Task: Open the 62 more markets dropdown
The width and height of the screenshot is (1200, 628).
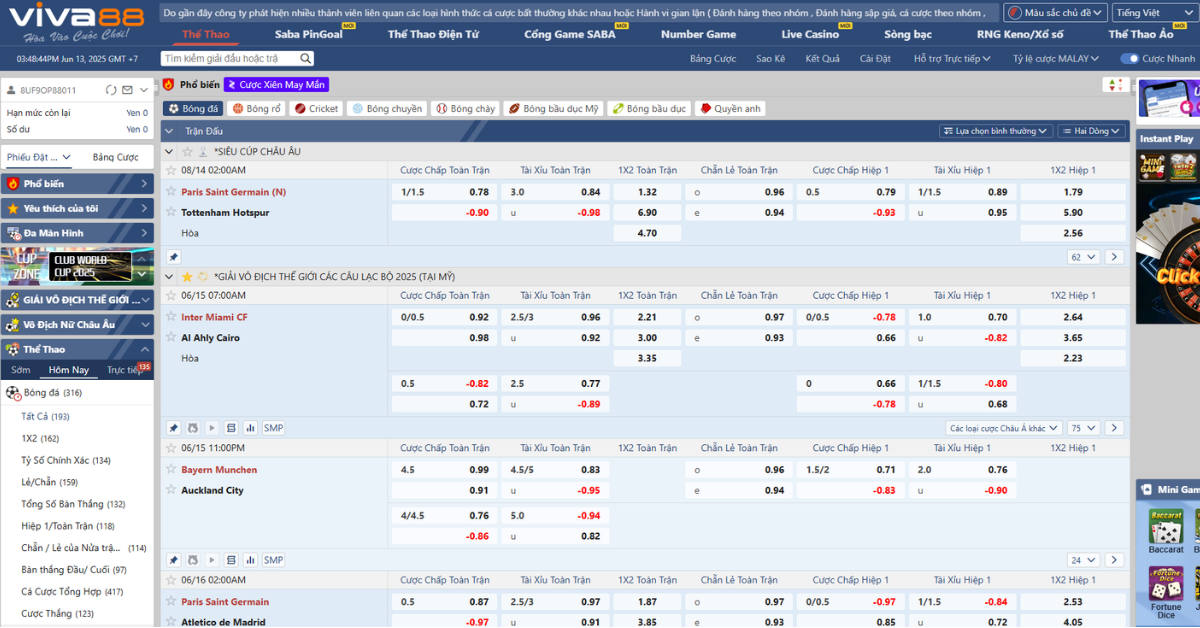Action: pos(1083,257)
